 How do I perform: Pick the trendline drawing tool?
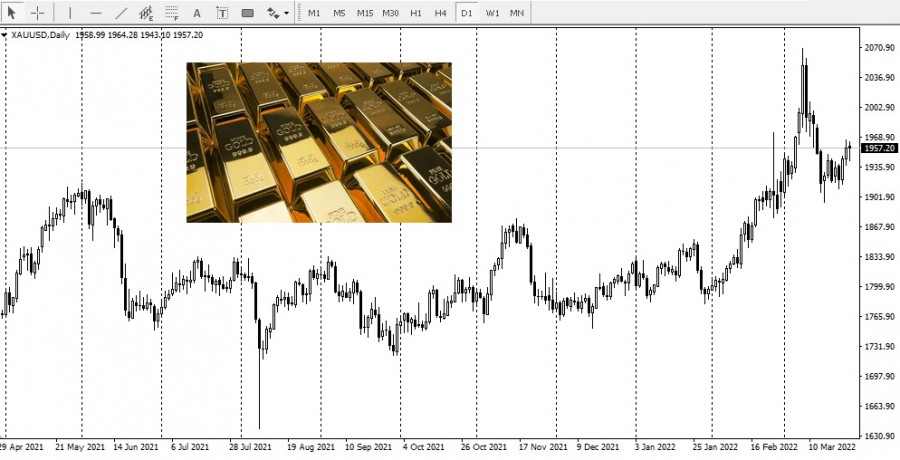[121, 13]
